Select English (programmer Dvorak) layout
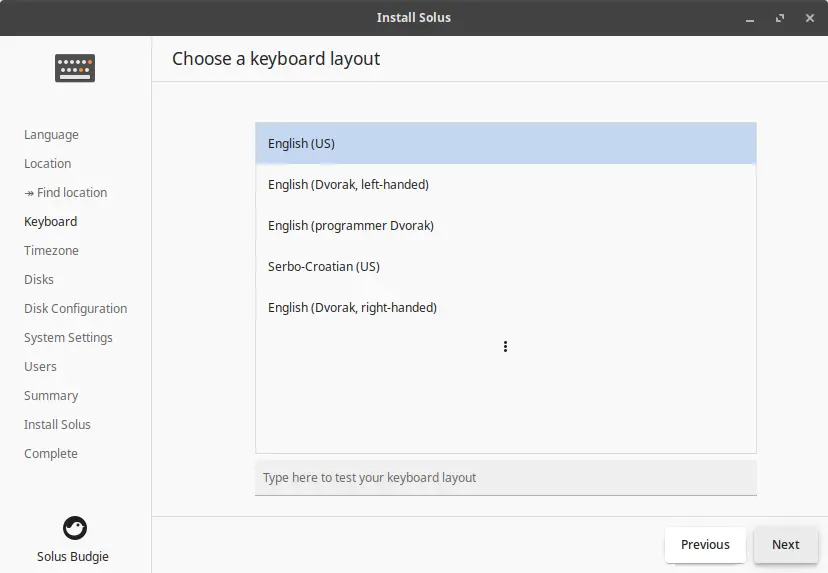Screen dimensions: 828x573 click(x=506, y=226)
